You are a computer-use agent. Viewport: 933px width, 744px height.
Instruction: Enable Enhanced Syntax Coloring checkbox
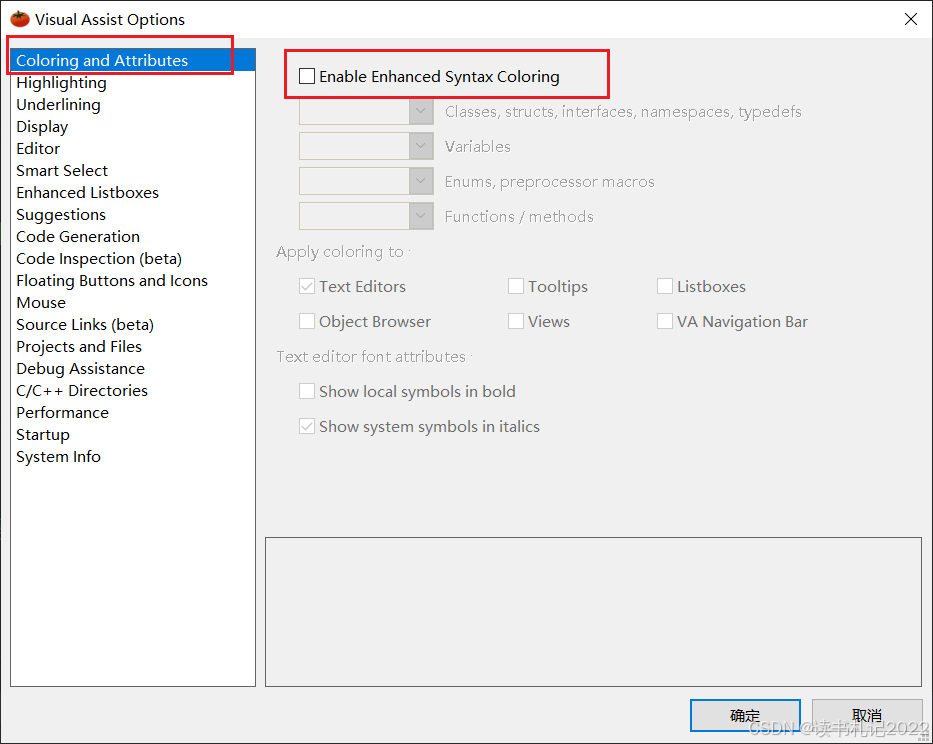tap(306, 76)
